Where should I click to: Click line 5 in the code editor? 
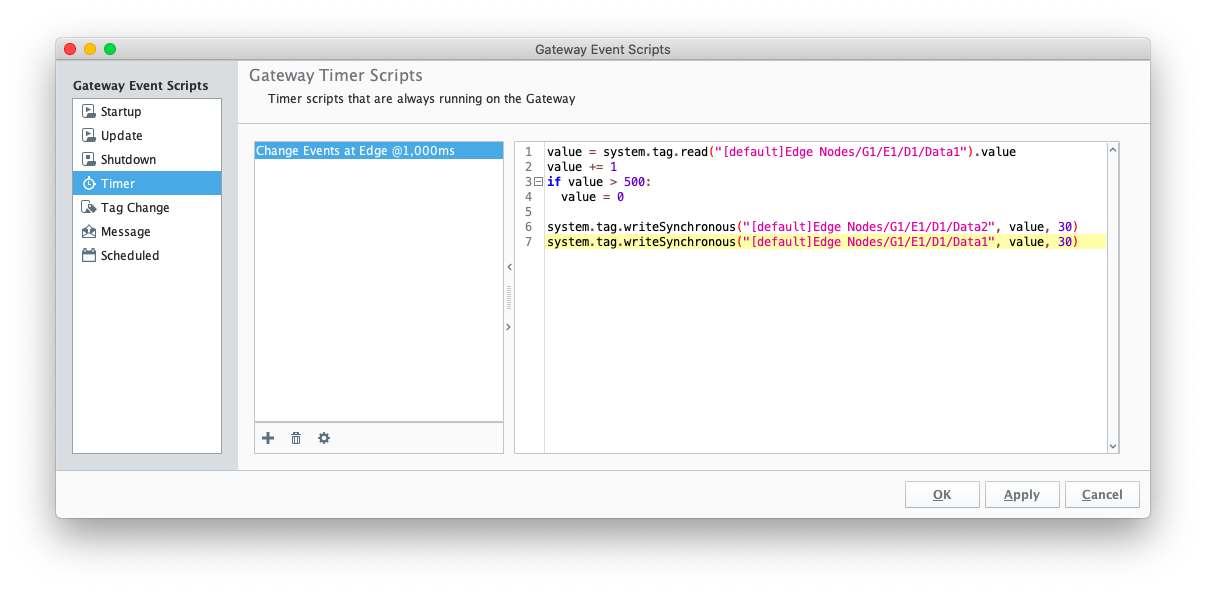pos(825,212)
